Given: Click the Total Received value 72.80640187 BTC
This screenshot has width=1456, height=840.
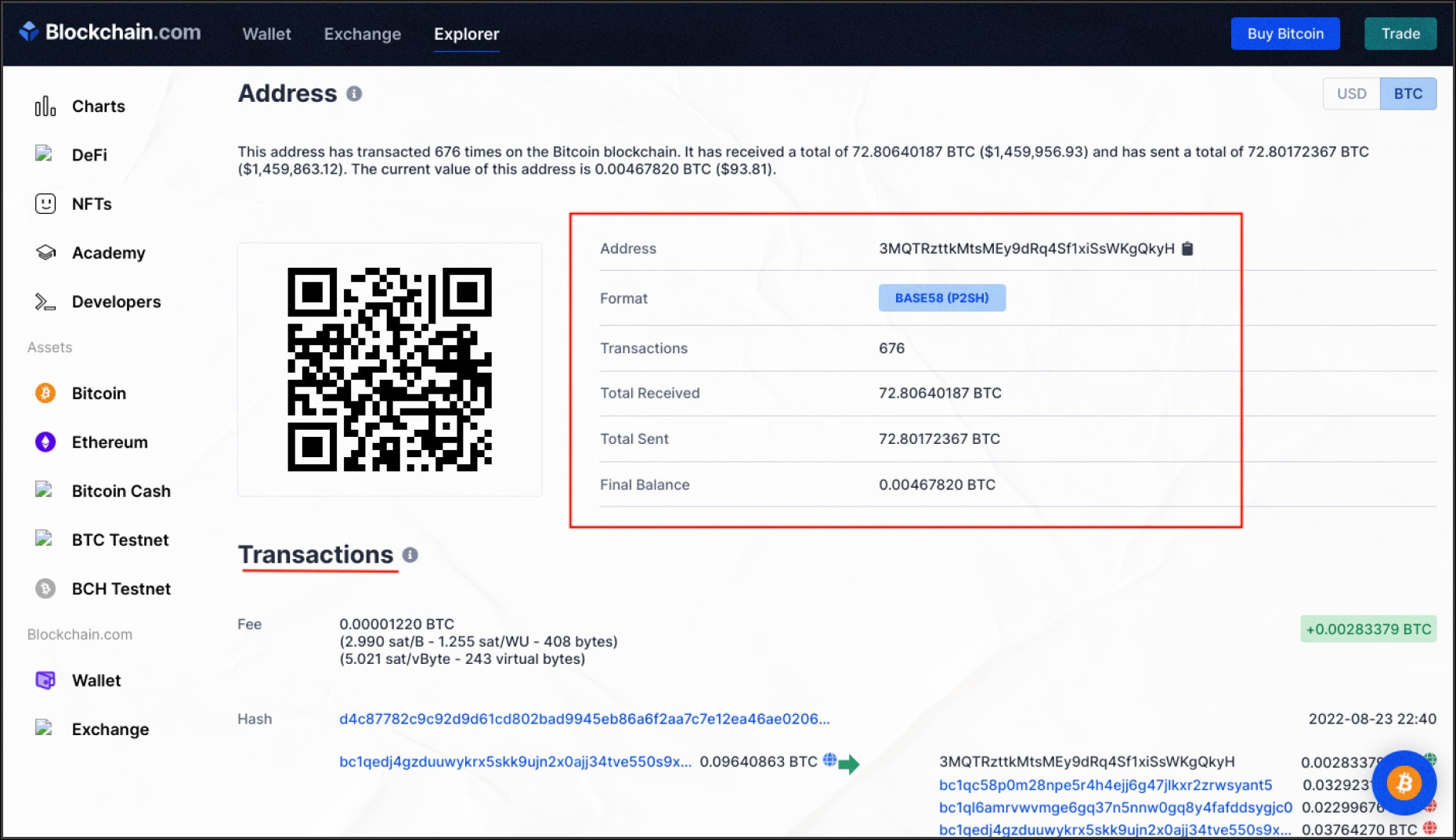Looking at the screenshot, I should point(940,393).
